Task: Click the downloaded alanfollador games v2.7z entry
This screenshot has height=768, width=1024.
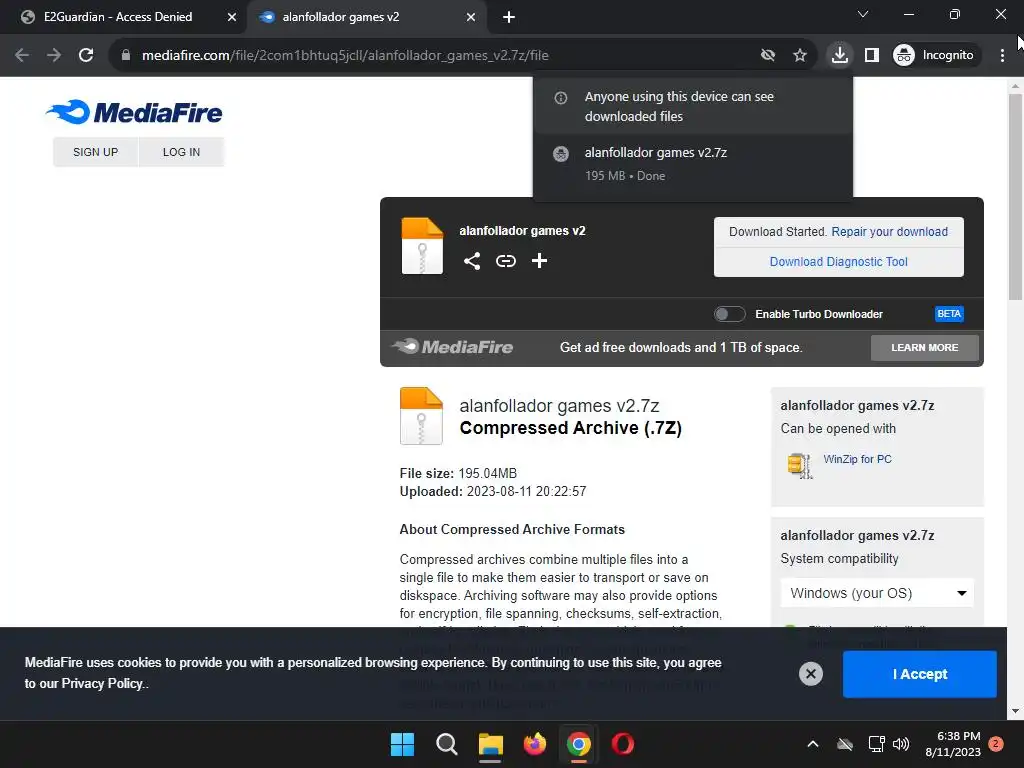Action: click(693, 163)
